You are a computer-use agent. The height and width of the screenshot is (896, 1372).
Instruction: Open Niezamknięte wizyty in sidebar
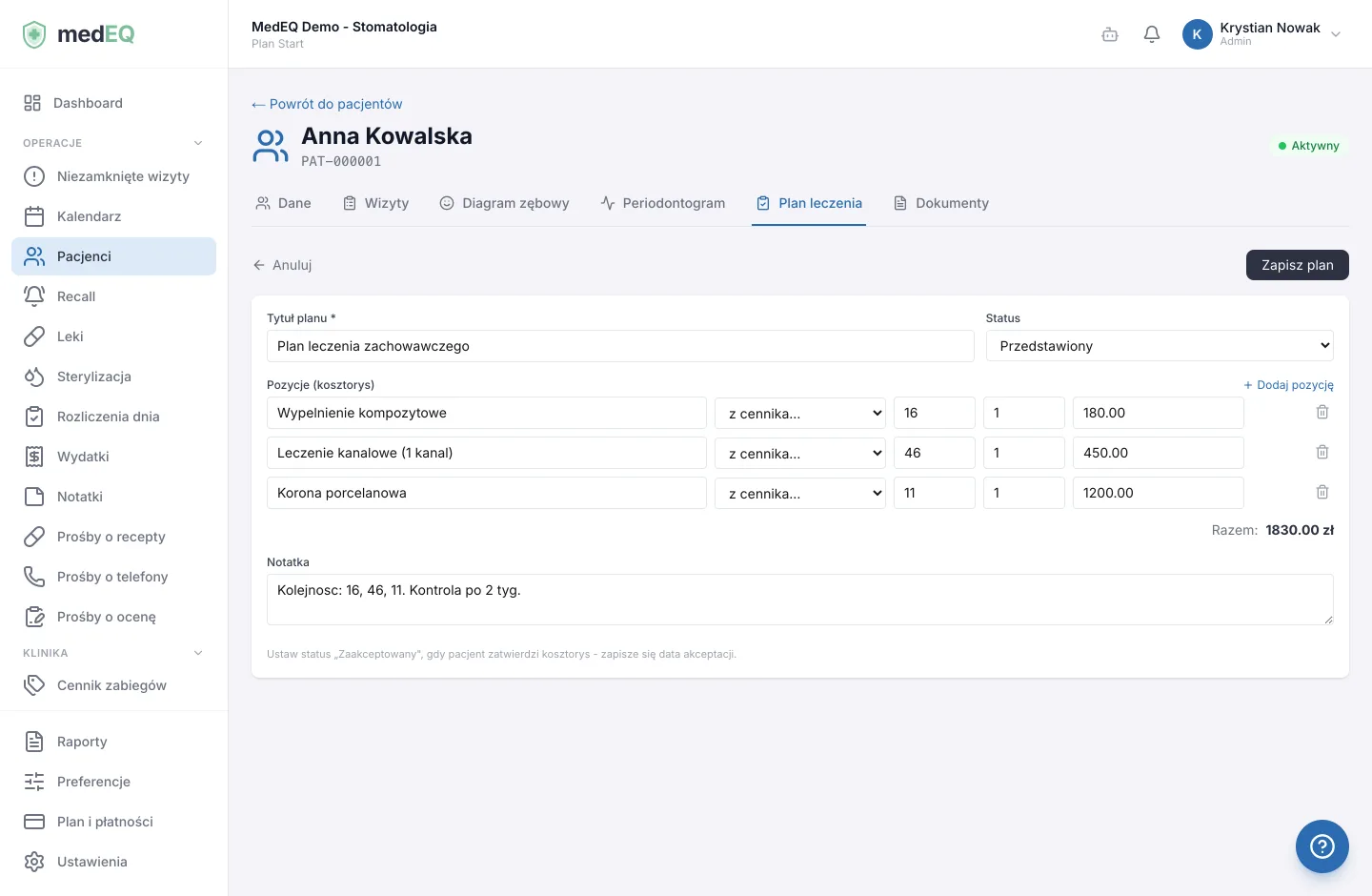coord(113,176)
